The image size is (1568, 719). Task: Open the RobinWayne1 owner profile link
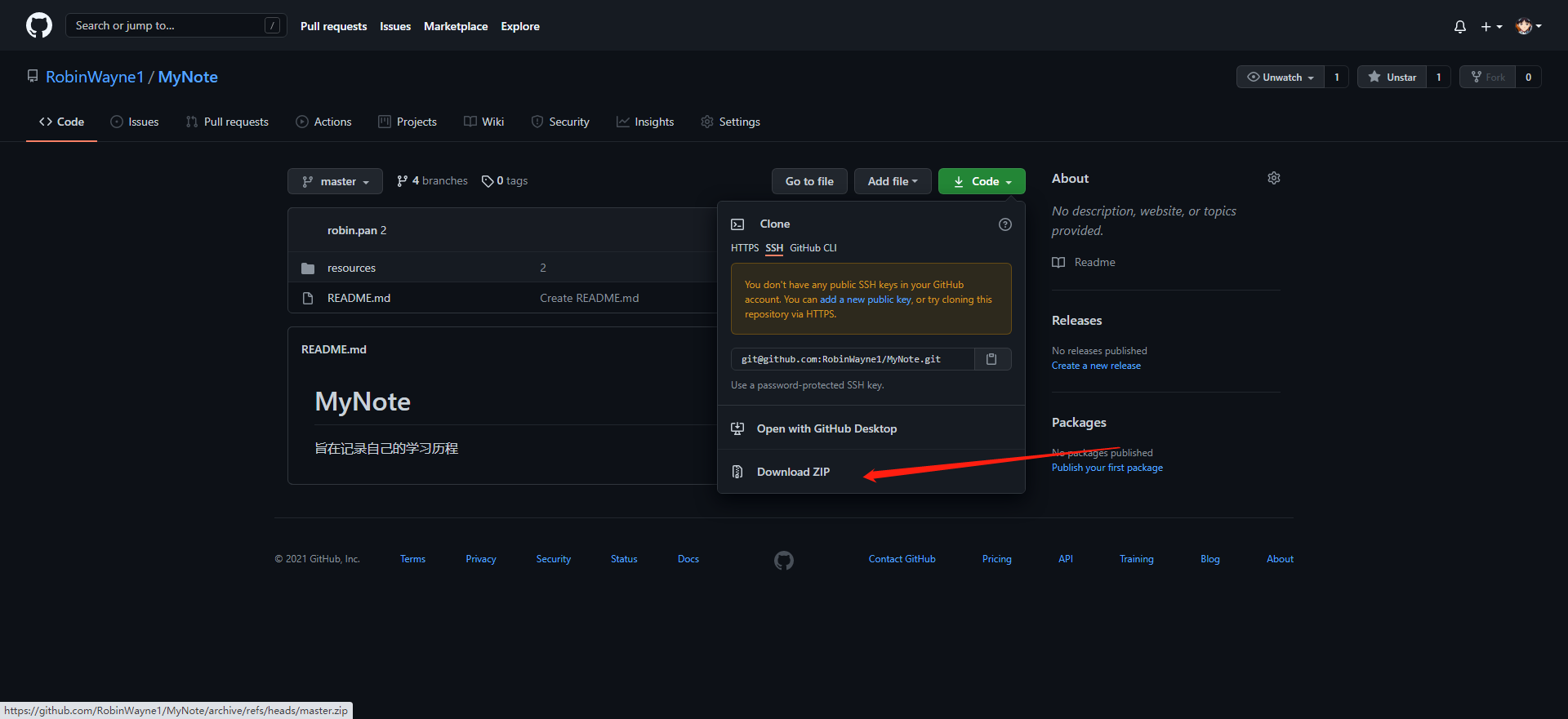[95, 77]
